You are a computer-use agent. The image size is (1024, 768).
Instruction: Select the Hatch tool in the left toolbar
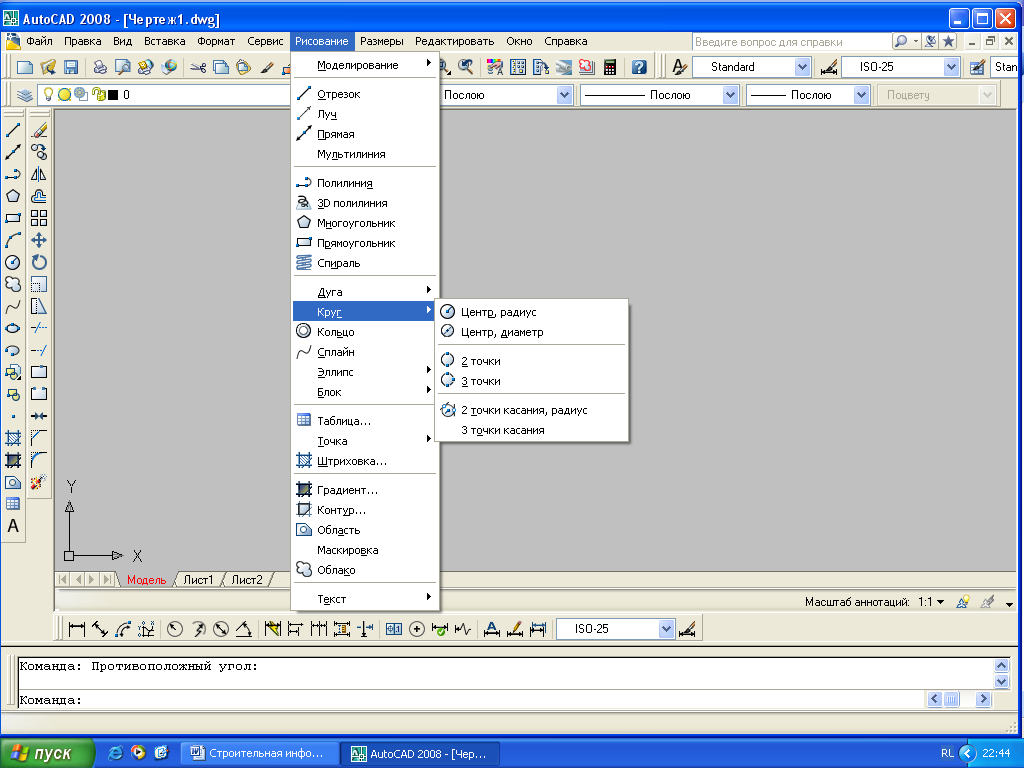(x=13, y=438)
